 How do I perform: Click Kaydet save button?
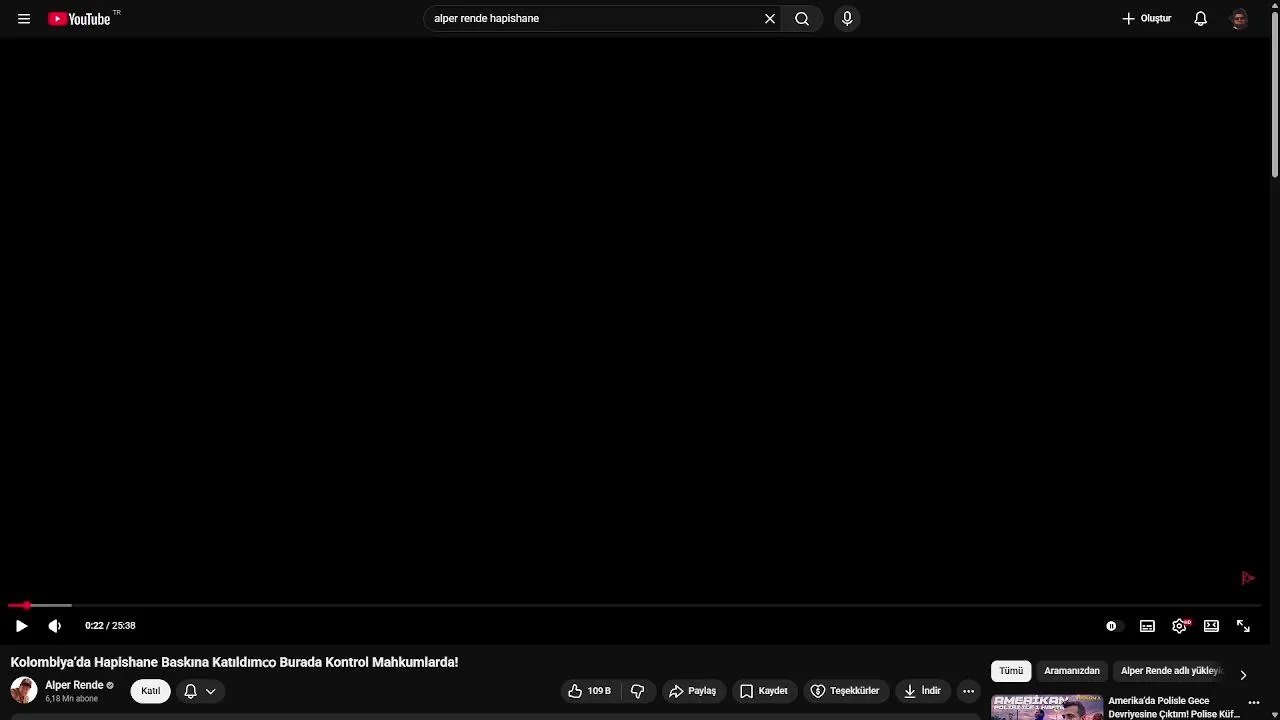(765, 691)
